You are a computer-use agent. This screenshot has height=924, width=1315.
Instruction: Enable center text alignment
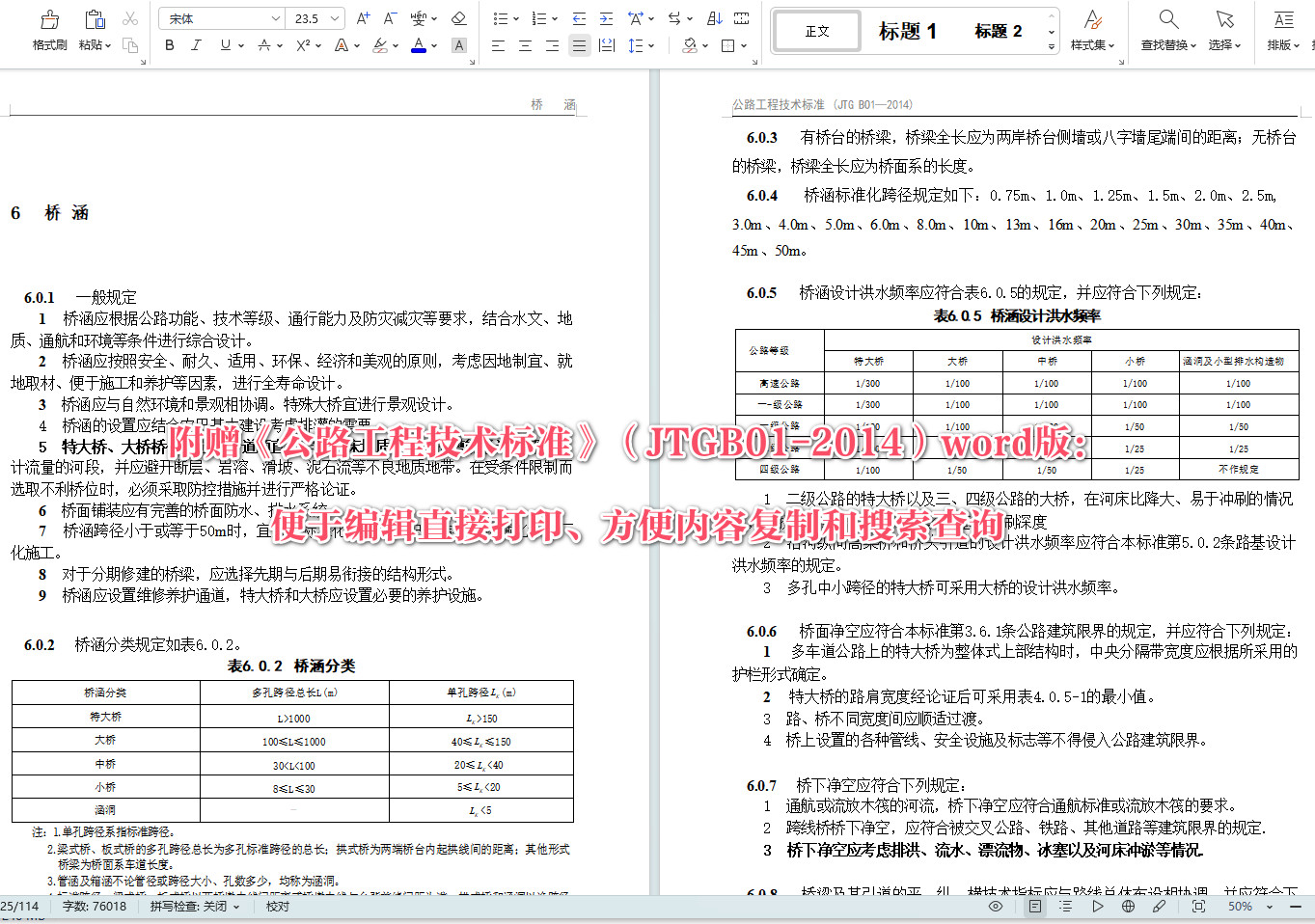click(525, 45)
